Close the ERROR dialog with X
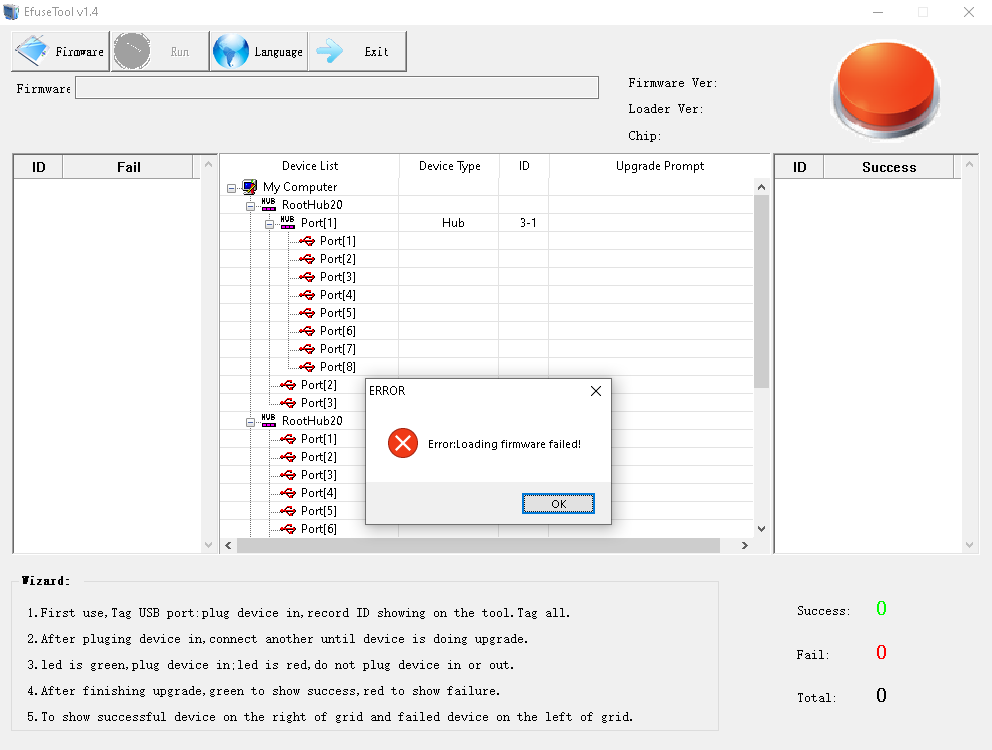 (596, 391)
